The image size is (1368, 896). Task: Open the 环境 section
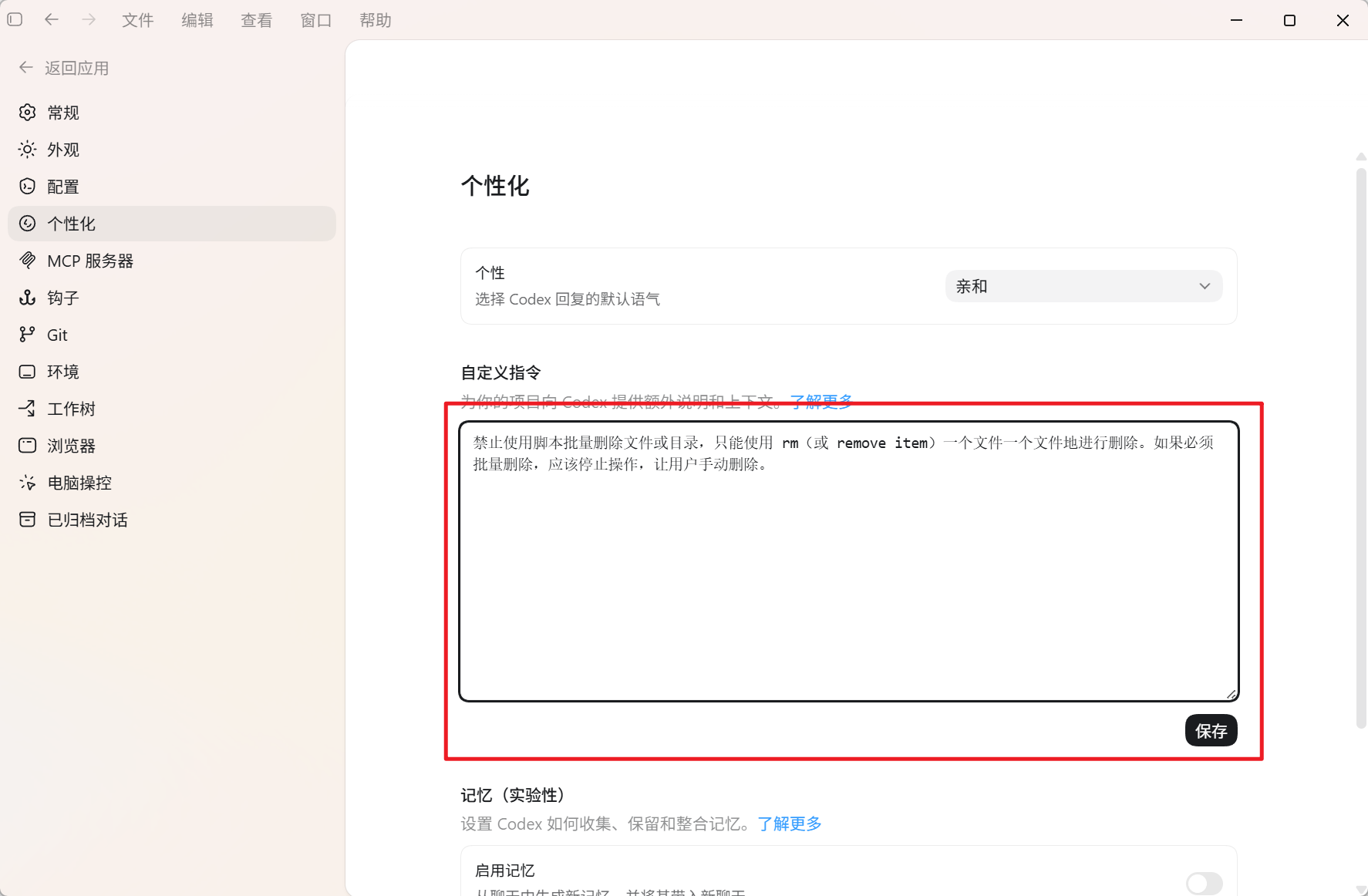coord(172,372)
